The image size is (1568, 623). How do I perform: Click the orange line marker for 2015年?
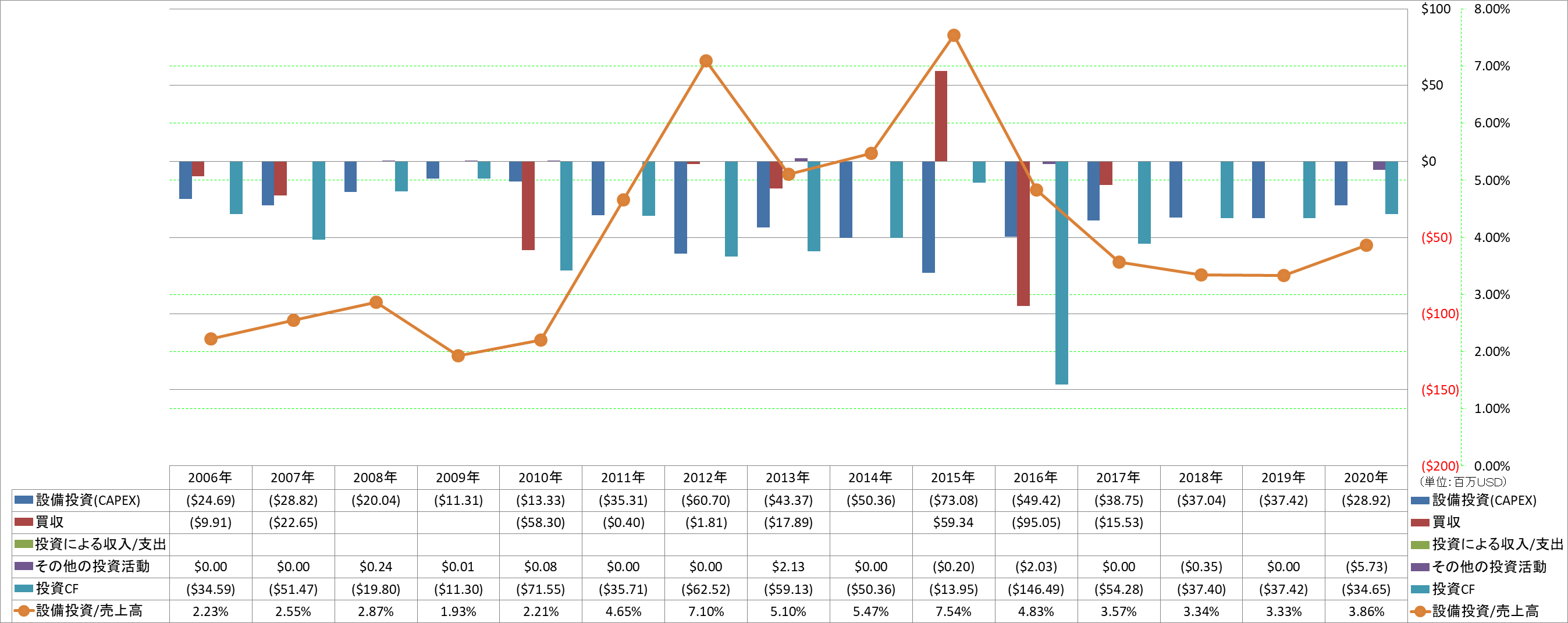(954, 35)
